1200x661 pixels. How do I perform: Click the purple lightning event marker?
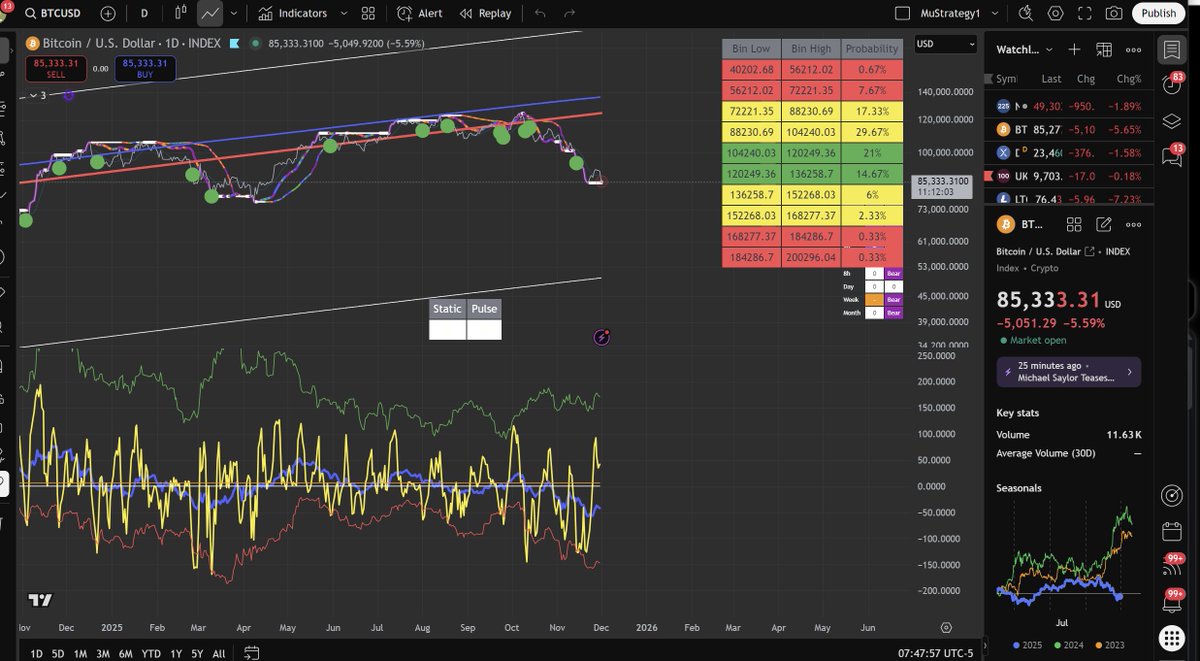tap(601, 338)
